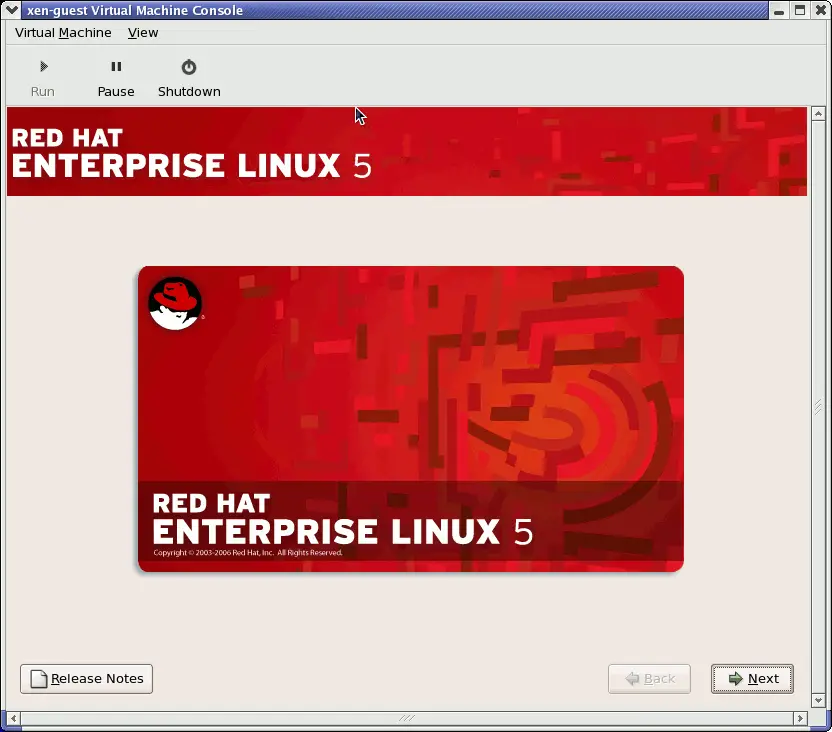Open the Release Notes
Image resolution: width=832 pixels, height=732 pixels.
coord(86,678)
